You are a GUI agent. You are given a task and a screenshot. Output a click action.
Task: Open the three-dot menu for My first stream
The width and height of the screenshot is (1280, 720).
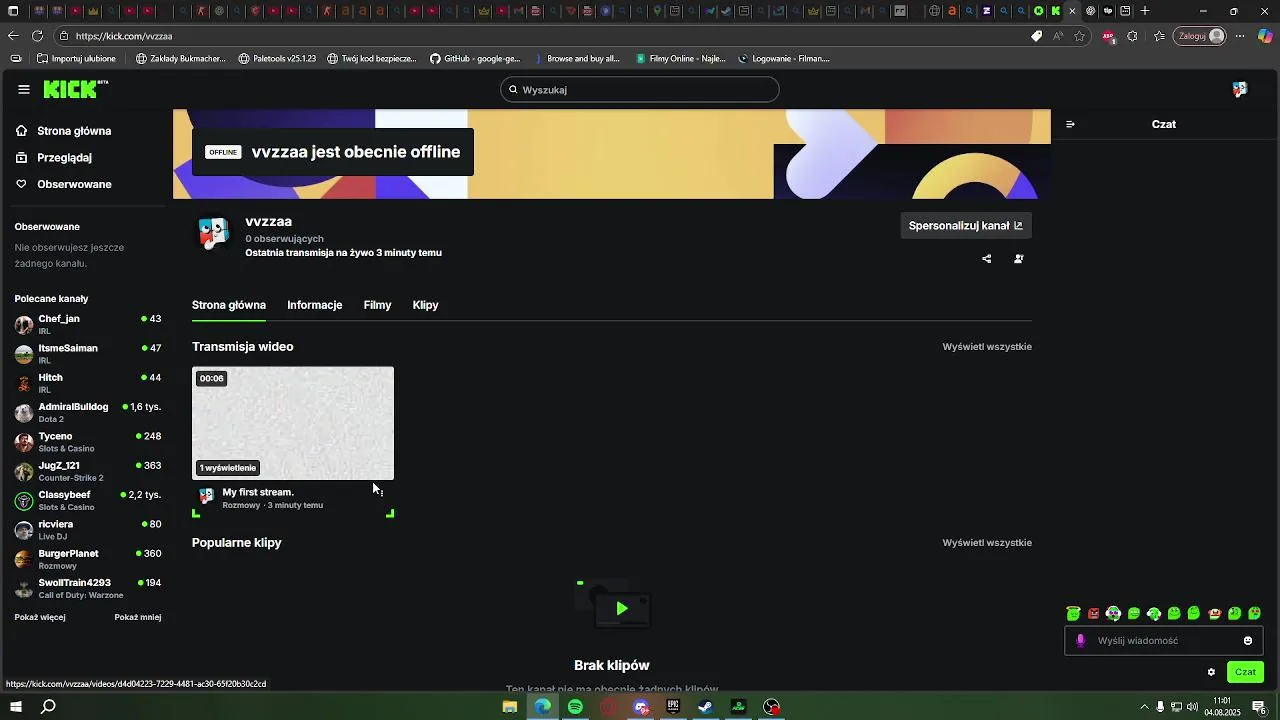pyautogui.click(x=381, y=492)
